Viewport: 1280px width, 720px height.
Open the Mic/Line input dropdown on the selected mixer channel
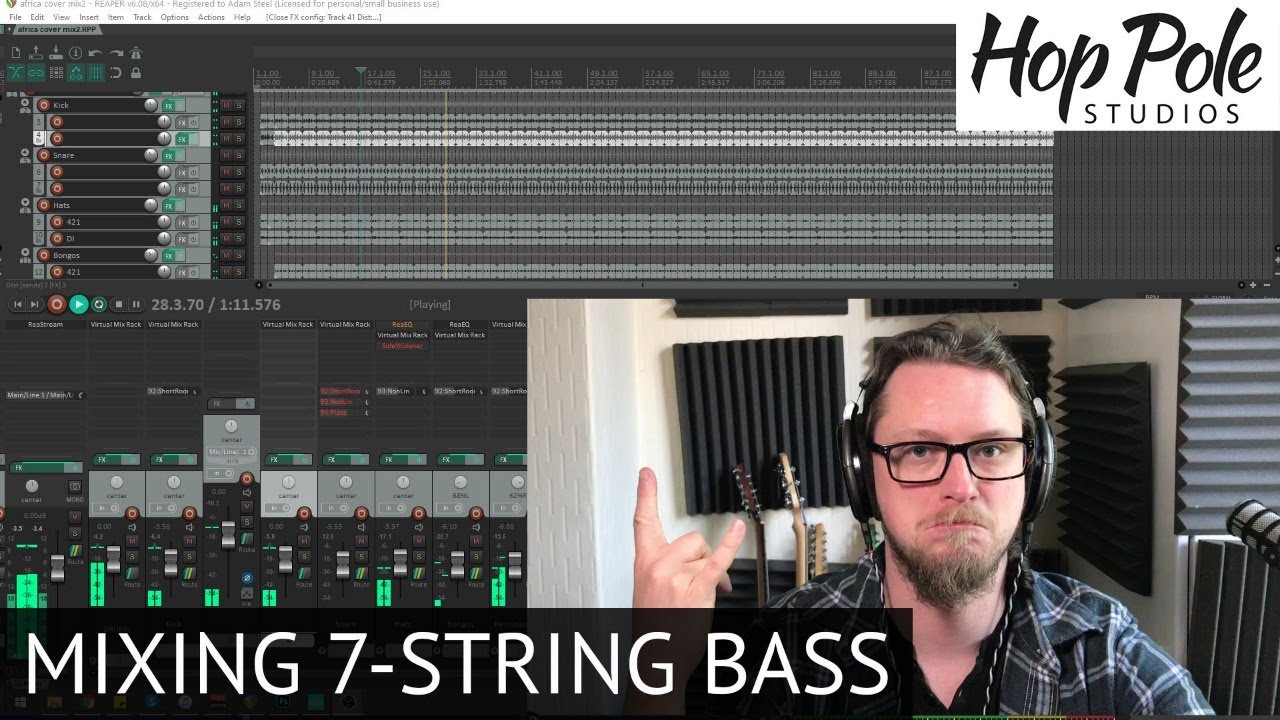232,452
